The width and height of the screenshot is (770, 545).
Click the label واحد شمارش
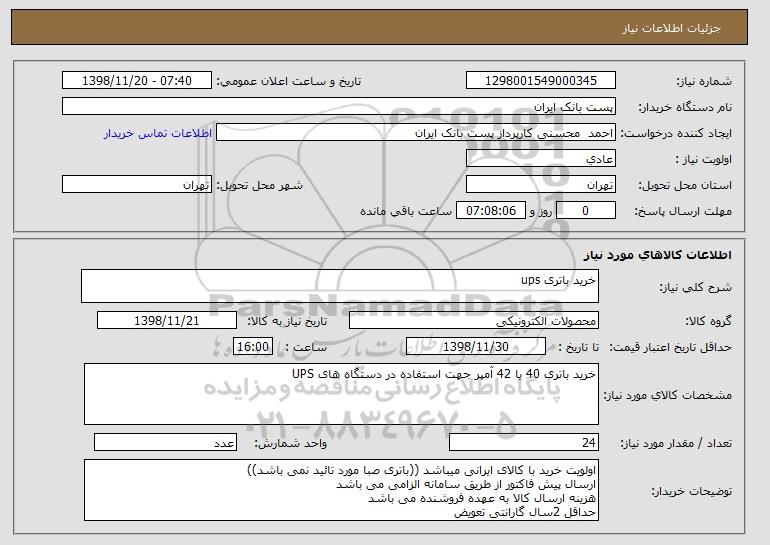291,443
